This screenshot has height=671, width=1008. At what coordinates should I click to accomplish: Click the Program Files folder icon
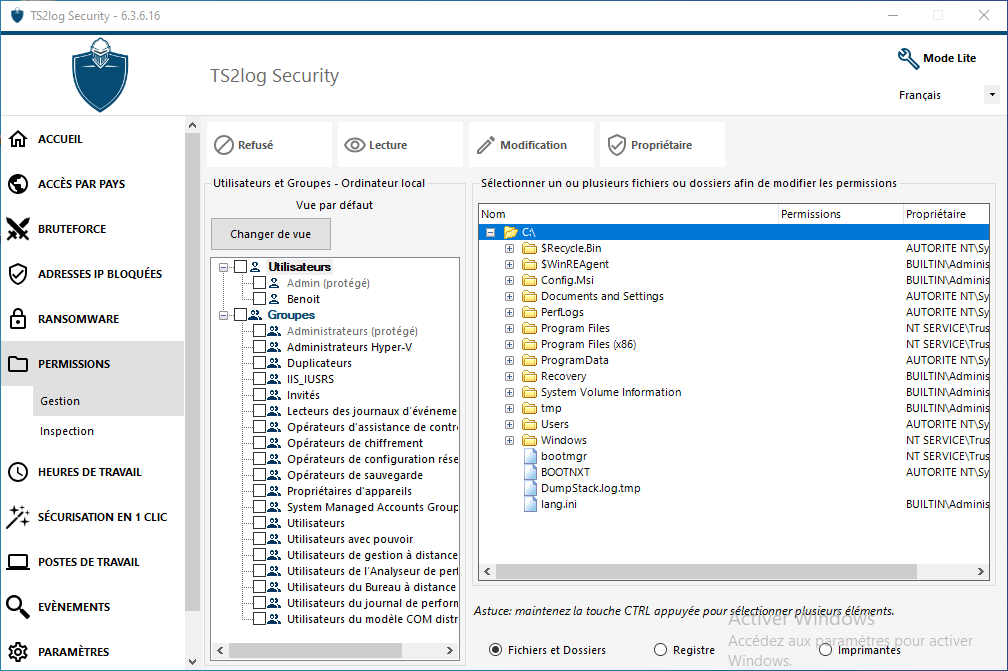coord(530,328)
